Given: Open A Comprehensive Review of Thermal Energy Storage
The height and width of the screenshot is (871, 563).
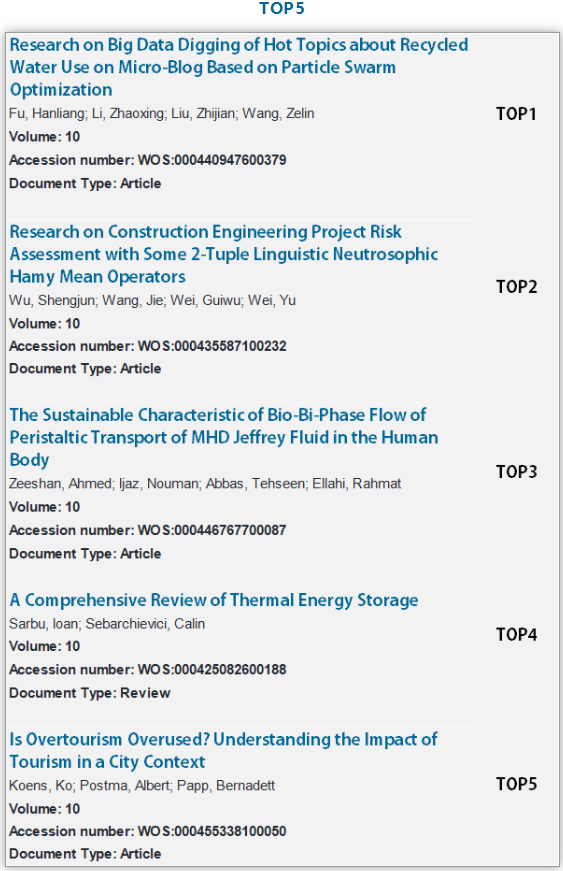Looking at the screenshot, I should 214,600.
